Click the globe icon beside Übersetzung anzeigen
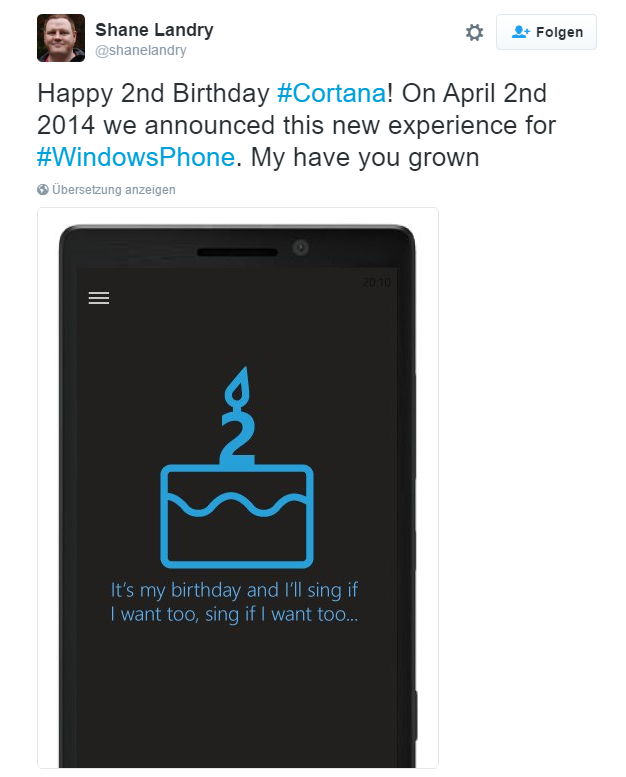The width and height of the screenshot is (626, 777). click(43, 189)
